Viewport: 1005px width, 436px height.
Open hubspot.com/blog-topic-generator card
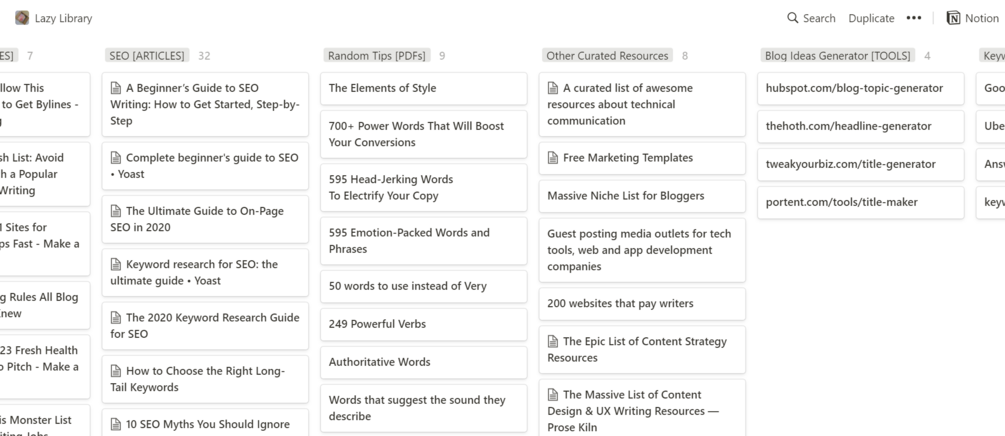854,88
